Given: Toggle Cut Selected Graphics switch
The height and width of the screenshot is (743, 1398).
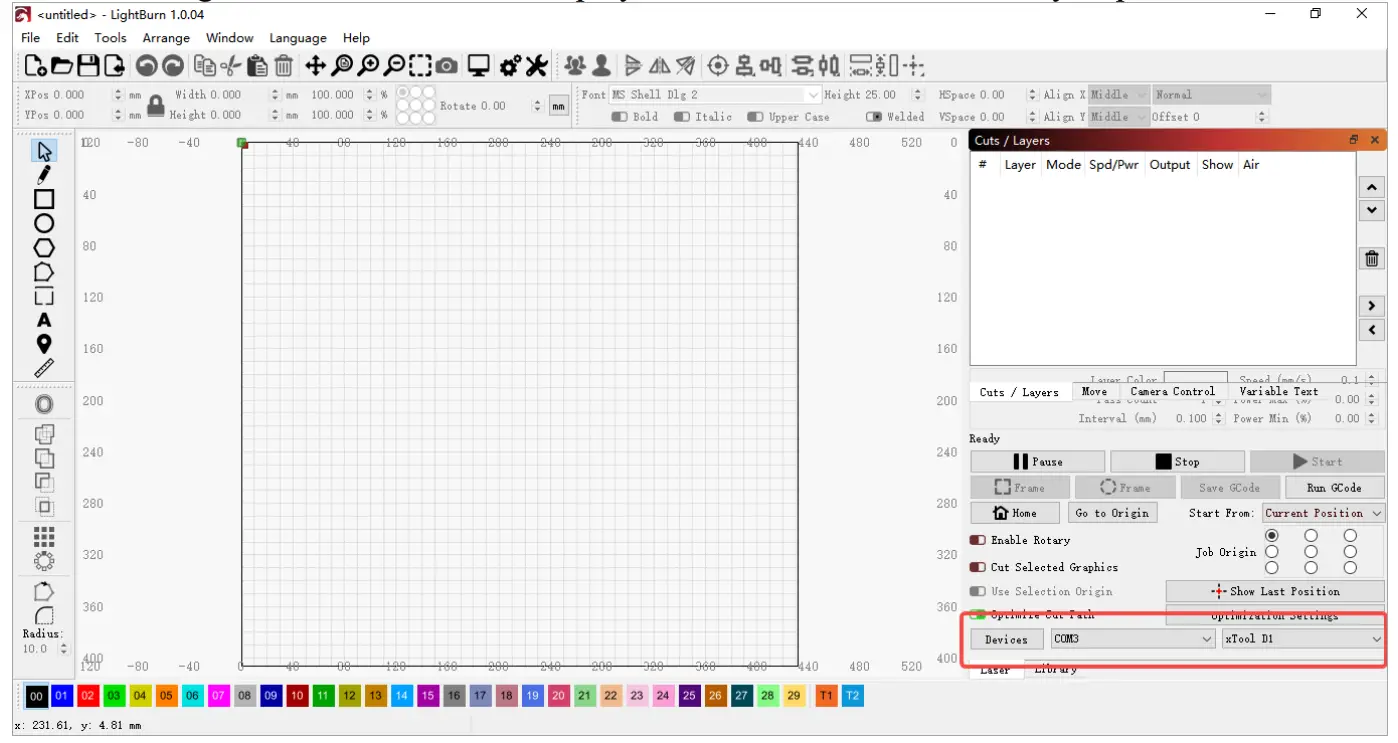Looking at the screenshot, I should (x=978, y=567).
